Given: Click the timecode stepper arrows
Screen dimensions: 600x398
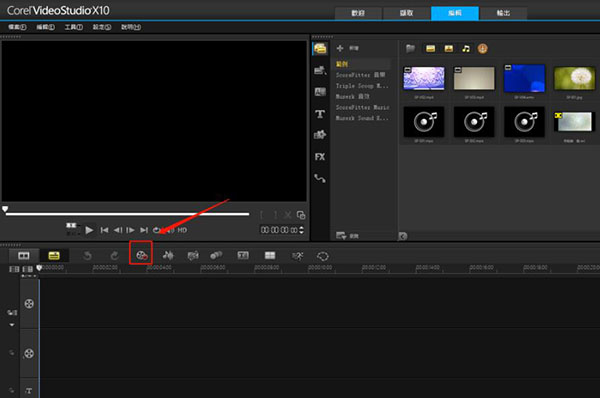Looking at the screenshot, I should coord(302,230).
